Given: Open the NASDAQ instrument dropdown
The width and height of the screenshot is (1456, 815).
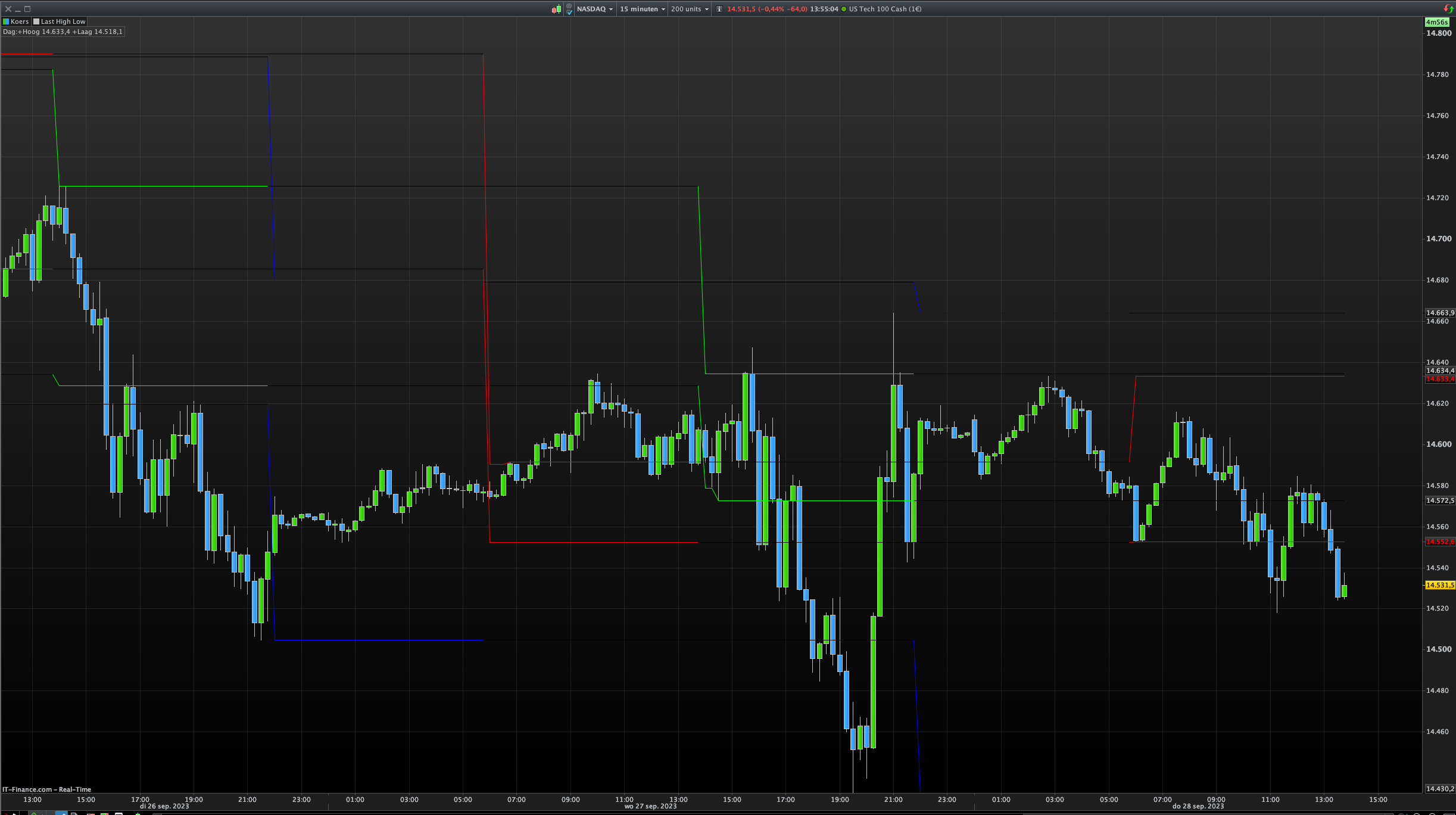Looking at the screenshot, I should [594, 9].
